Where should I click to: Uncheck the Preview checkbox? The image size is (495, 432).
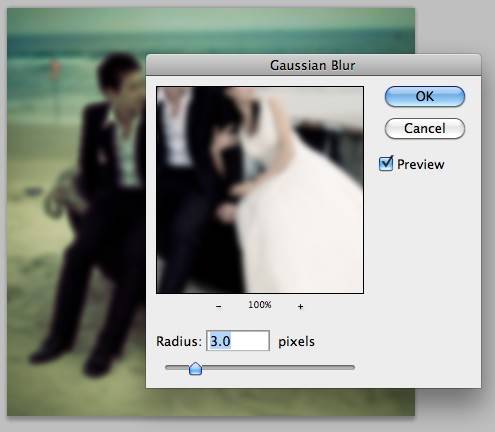(x=386, y=164)
